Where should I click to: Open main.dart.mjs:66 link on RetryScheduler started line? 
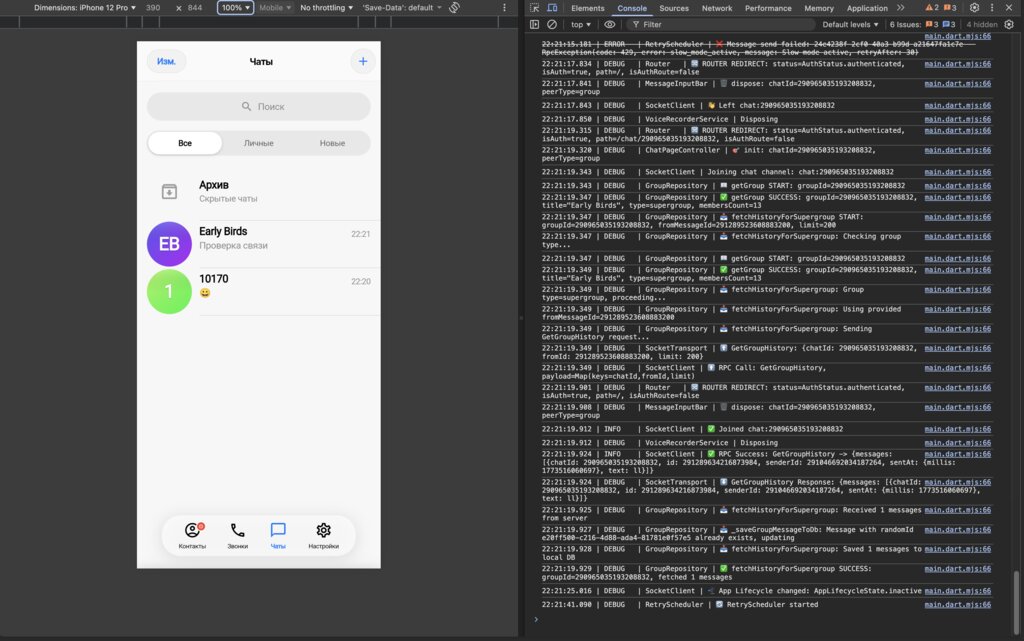click(957, 604)
